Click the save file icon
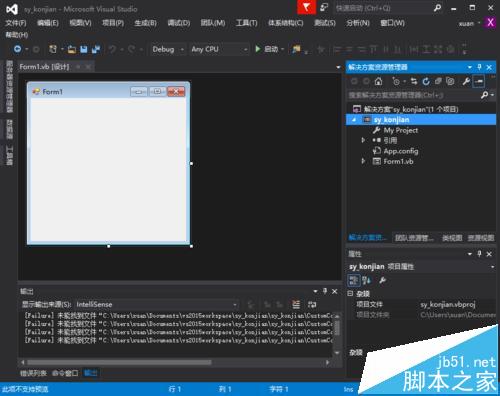The width and height of the screenshot is (500, 396). (x=84, y=50)
